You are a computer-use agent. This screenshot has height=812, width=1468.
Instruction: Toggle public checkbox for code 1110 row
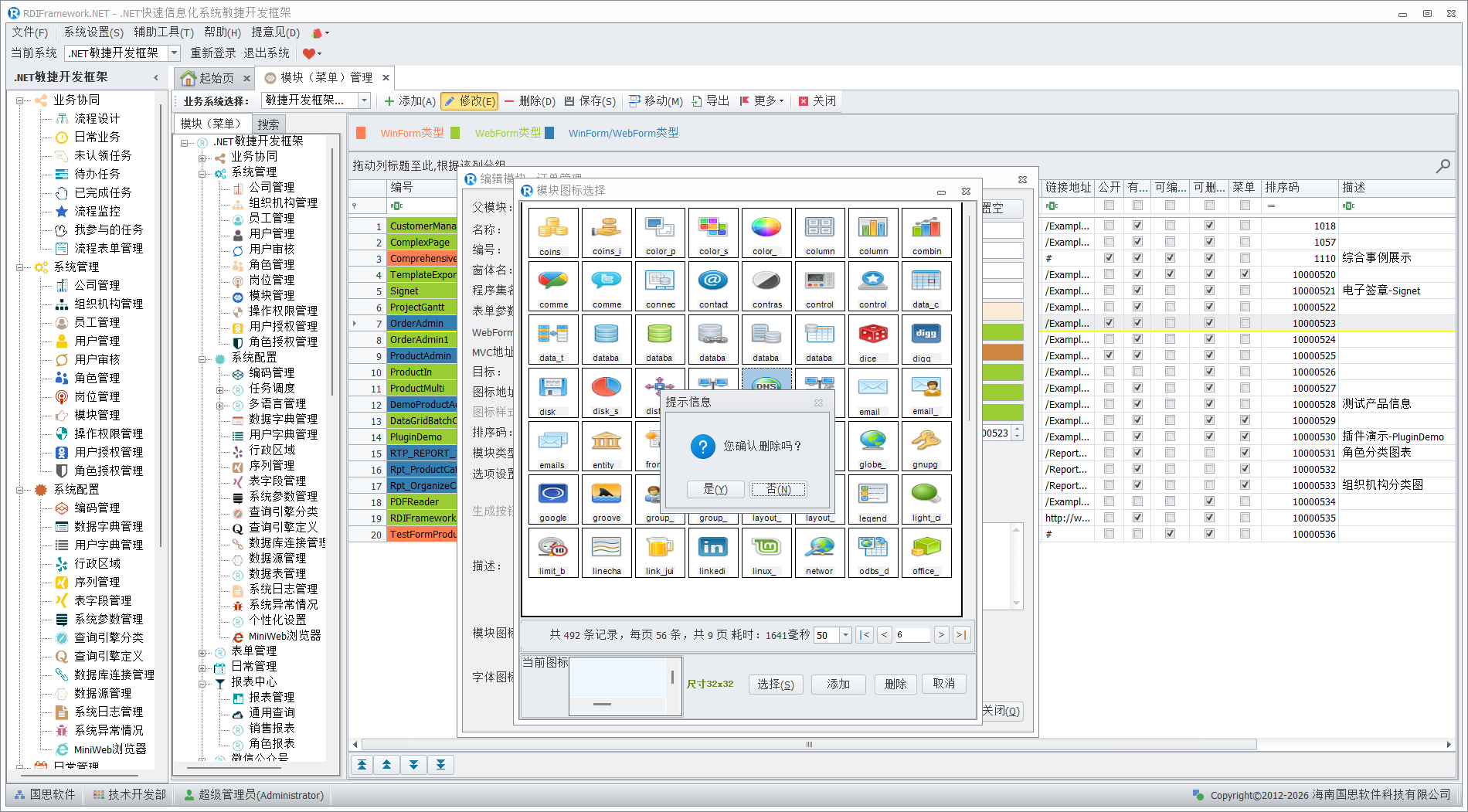1109,258
